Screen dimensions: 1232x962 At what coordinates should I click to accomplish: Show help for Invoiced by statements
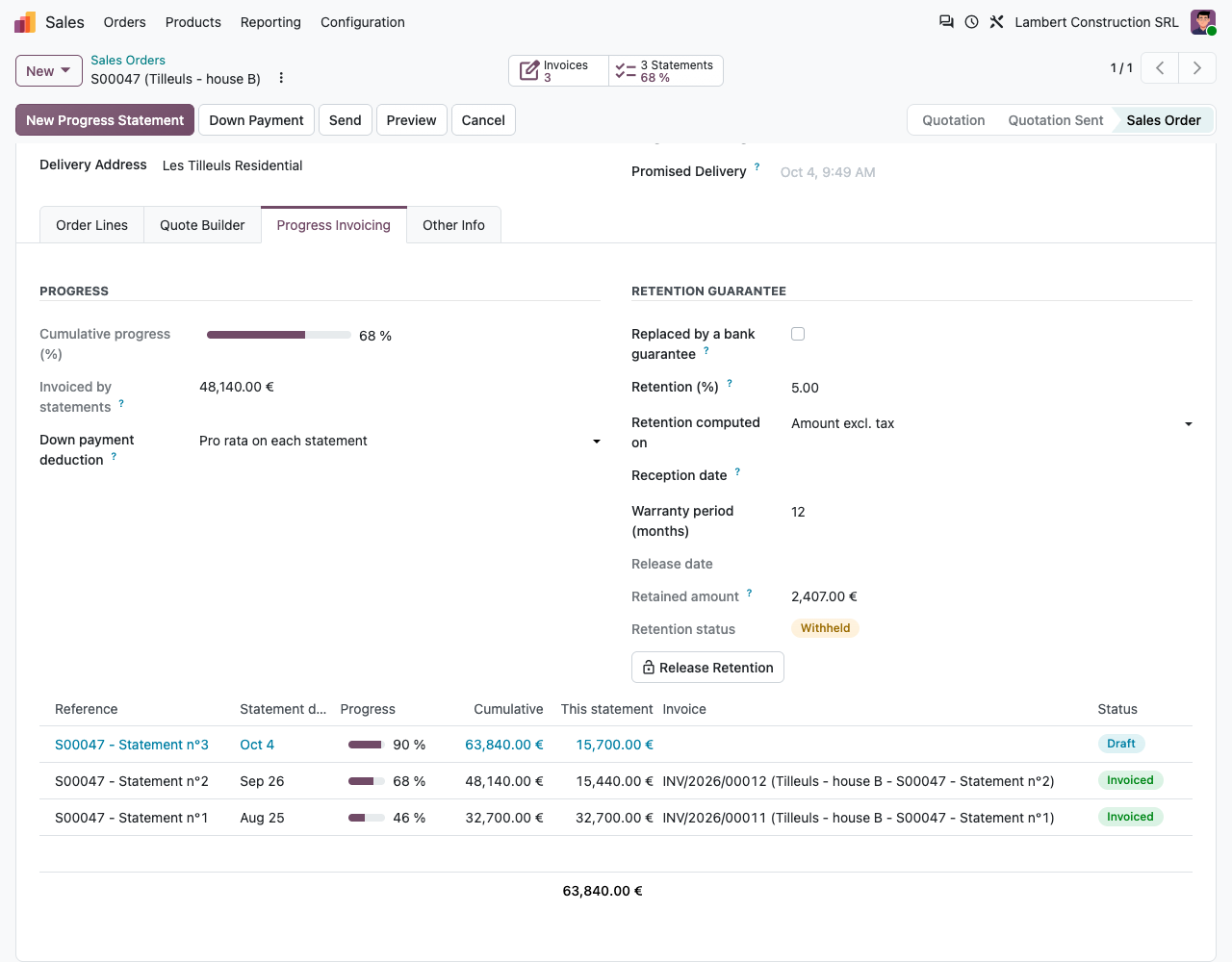click(x=121, y=403)
